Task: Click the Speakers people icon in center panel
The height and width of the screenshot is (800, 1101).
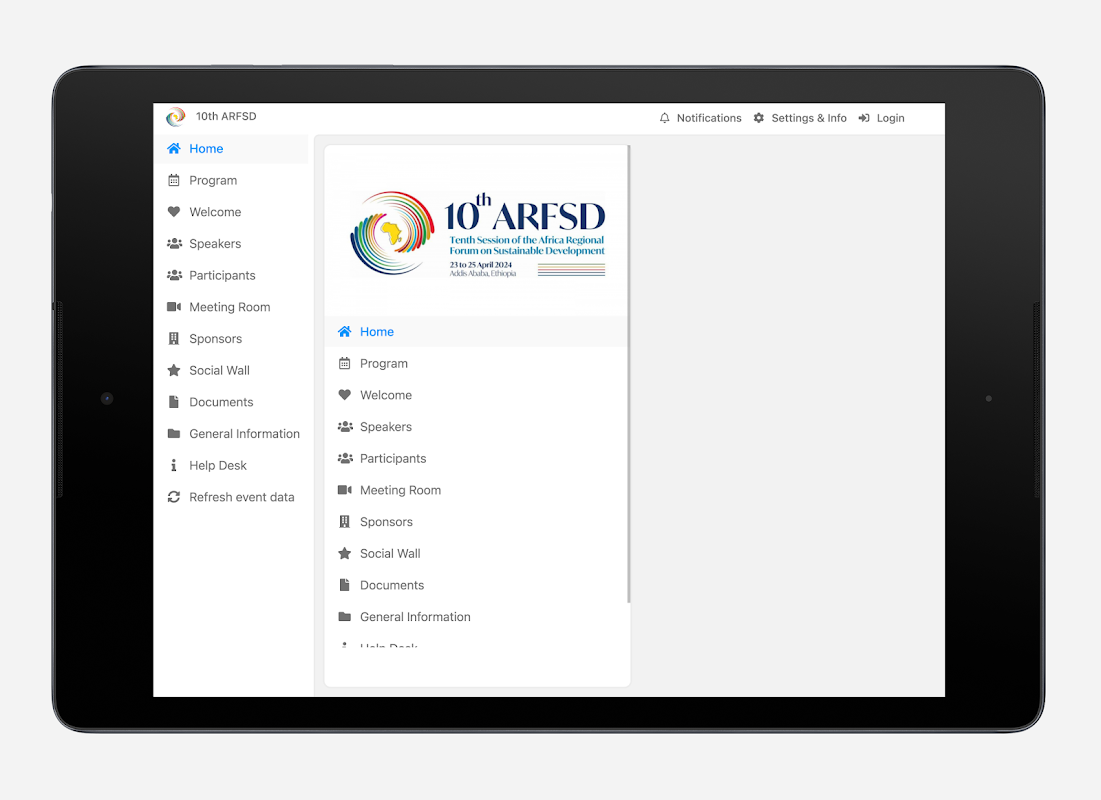Action: tap(345, 426)
